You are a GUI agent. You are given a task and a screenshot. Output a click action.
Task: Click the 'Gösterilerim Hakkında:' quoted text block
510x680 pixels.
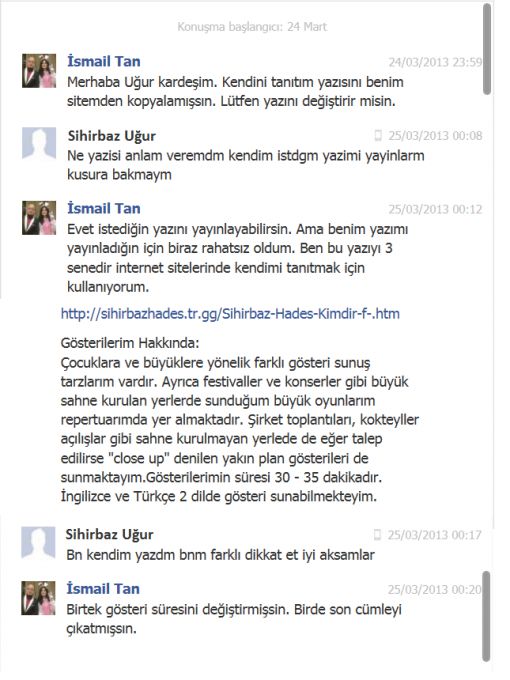pos(240,419)
